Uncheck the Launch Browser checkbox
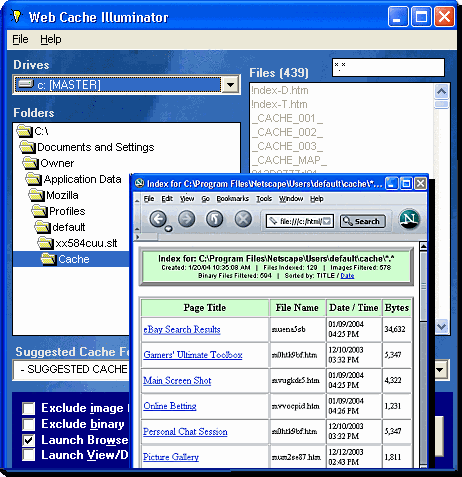 pos(29,440)
